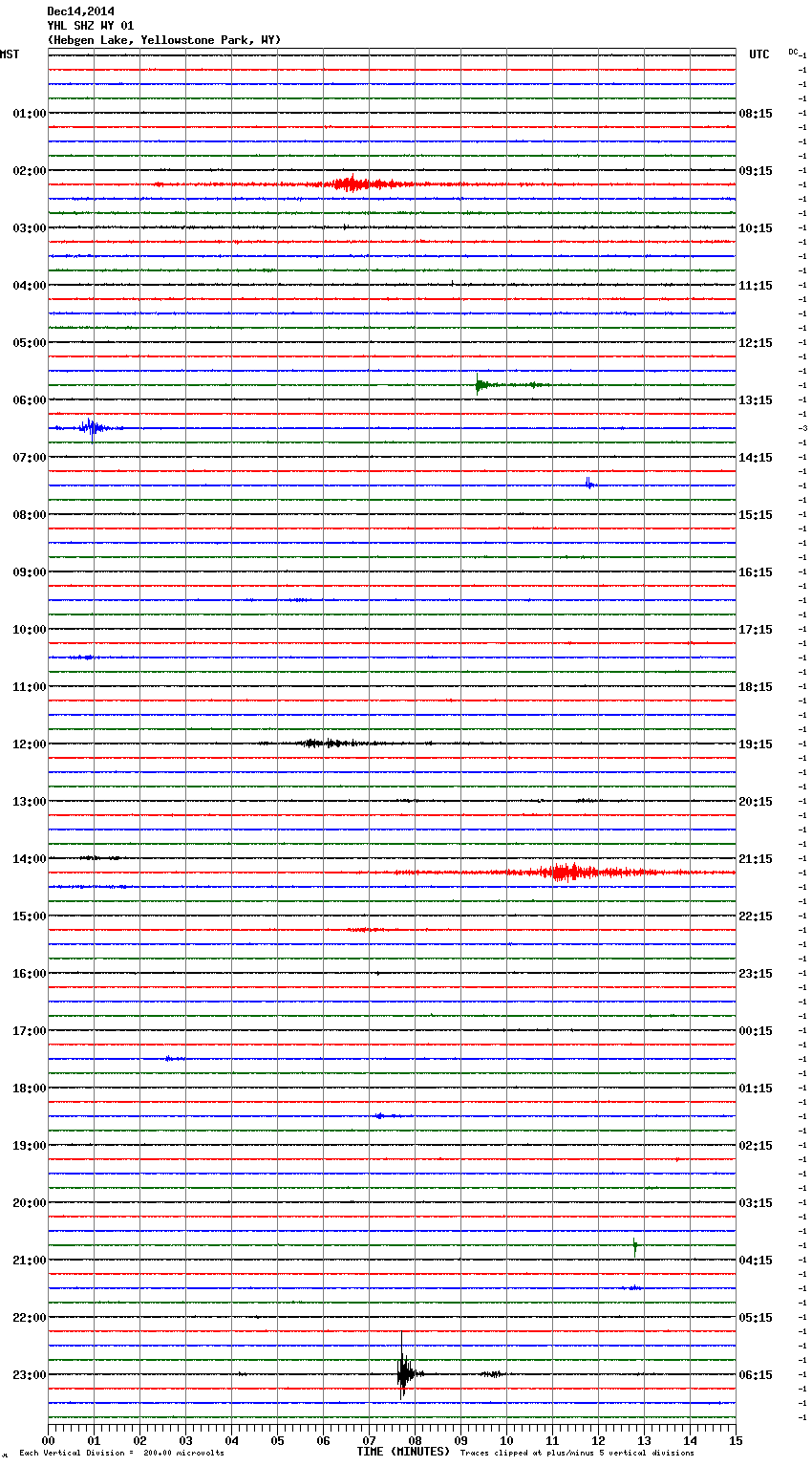Click the 00 minute axis tick label

(48, 1440)
